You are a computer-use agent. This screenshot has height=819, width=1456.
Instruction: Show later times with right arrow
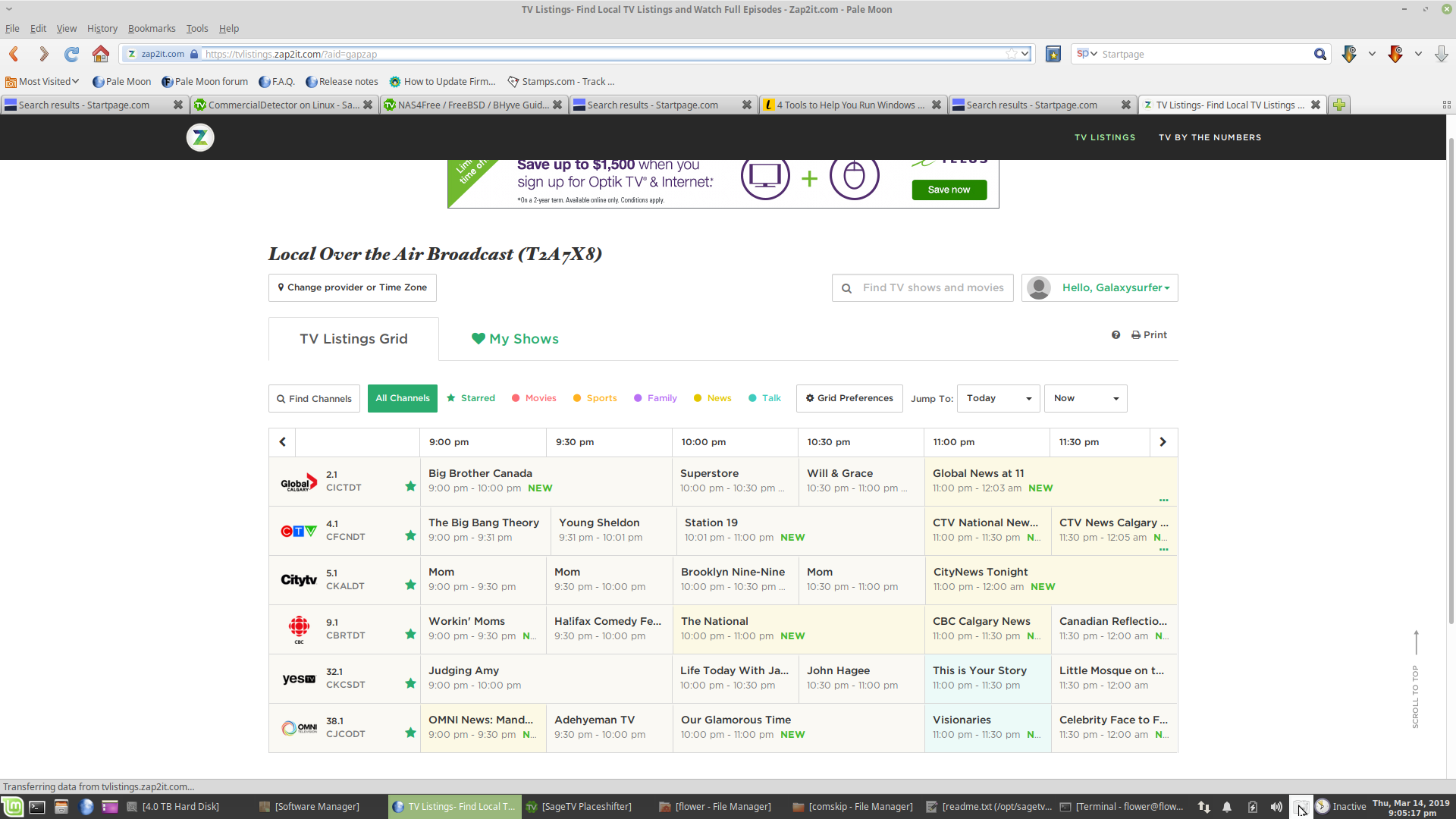1163,442
